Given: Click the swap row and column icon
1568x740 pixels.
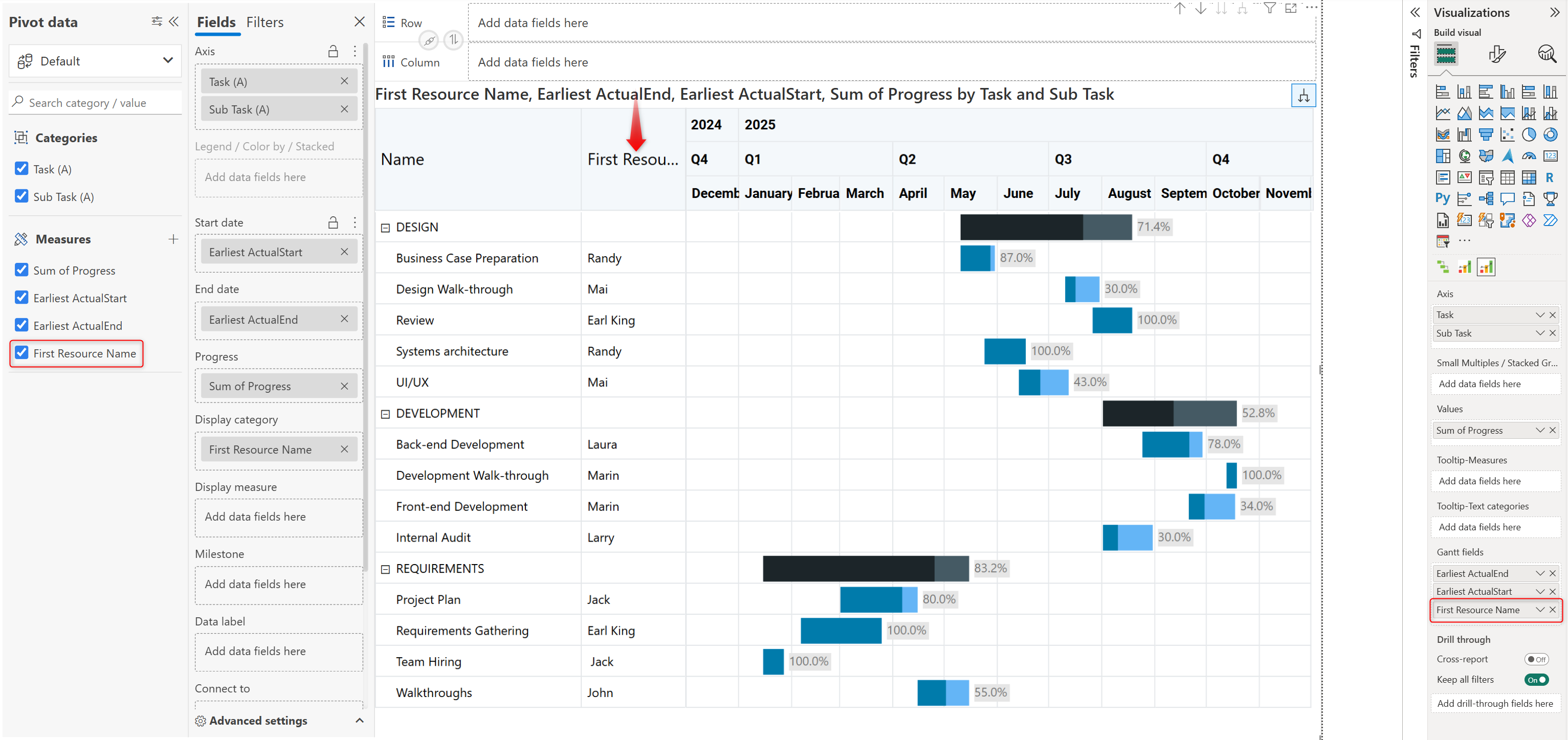Looking at the screenshot, I should [x=453, y=40].
